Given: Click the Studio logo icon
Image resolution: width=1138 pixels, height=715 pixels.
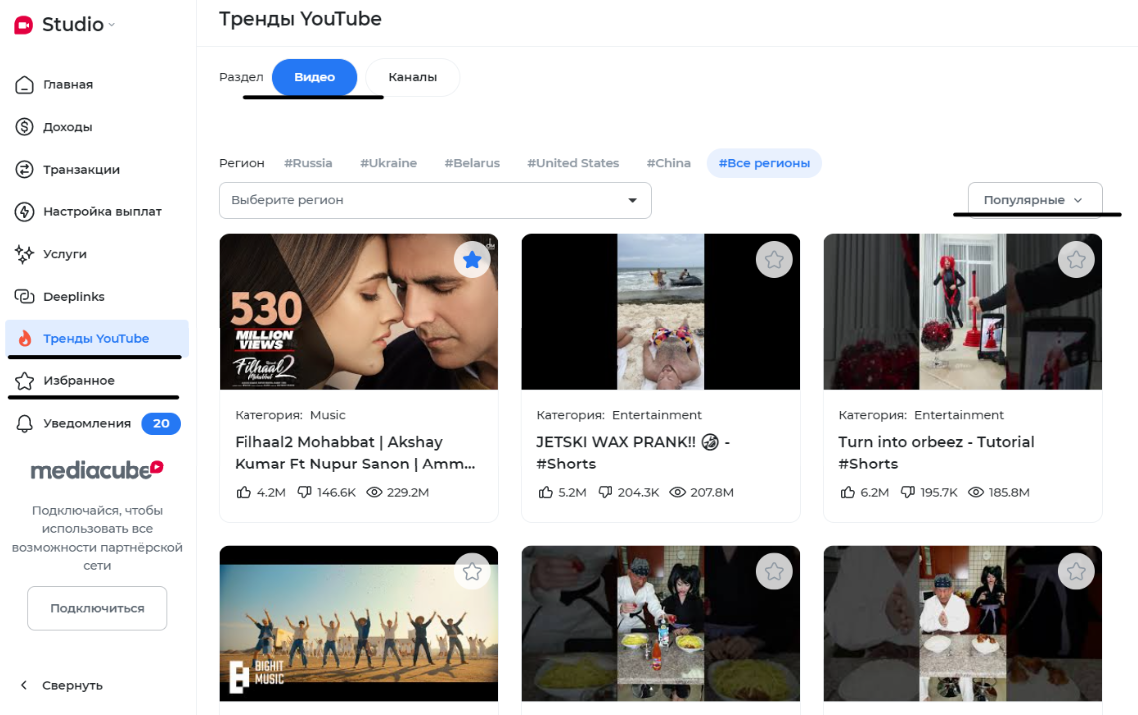Looking at the screenshot, I should [24, 25].
